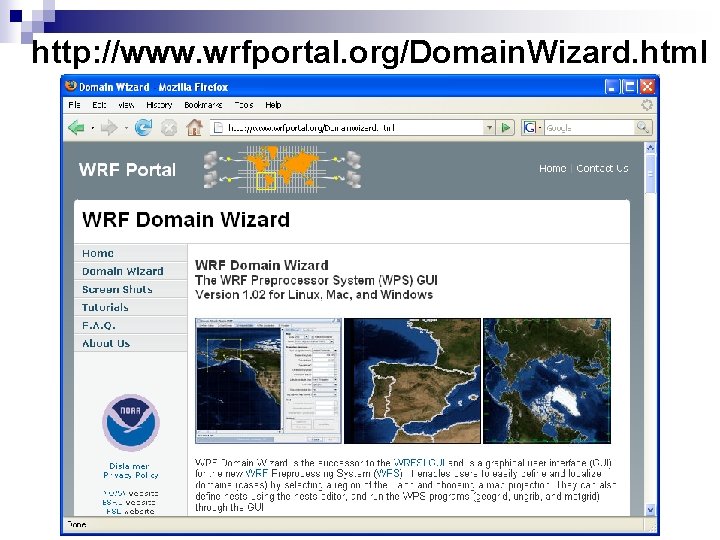Click the Google search engine icon

point(529,127)
